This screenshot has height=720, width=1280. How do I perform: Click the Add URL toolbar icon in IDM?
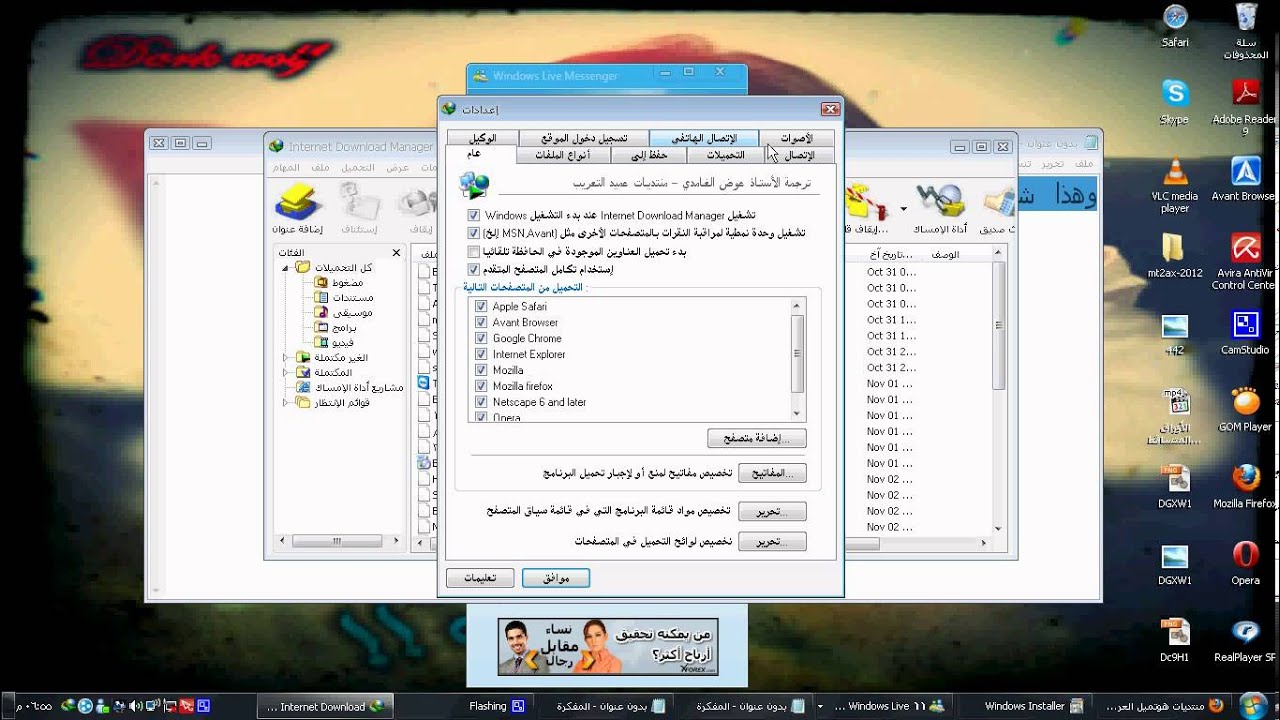pos(298,206)
